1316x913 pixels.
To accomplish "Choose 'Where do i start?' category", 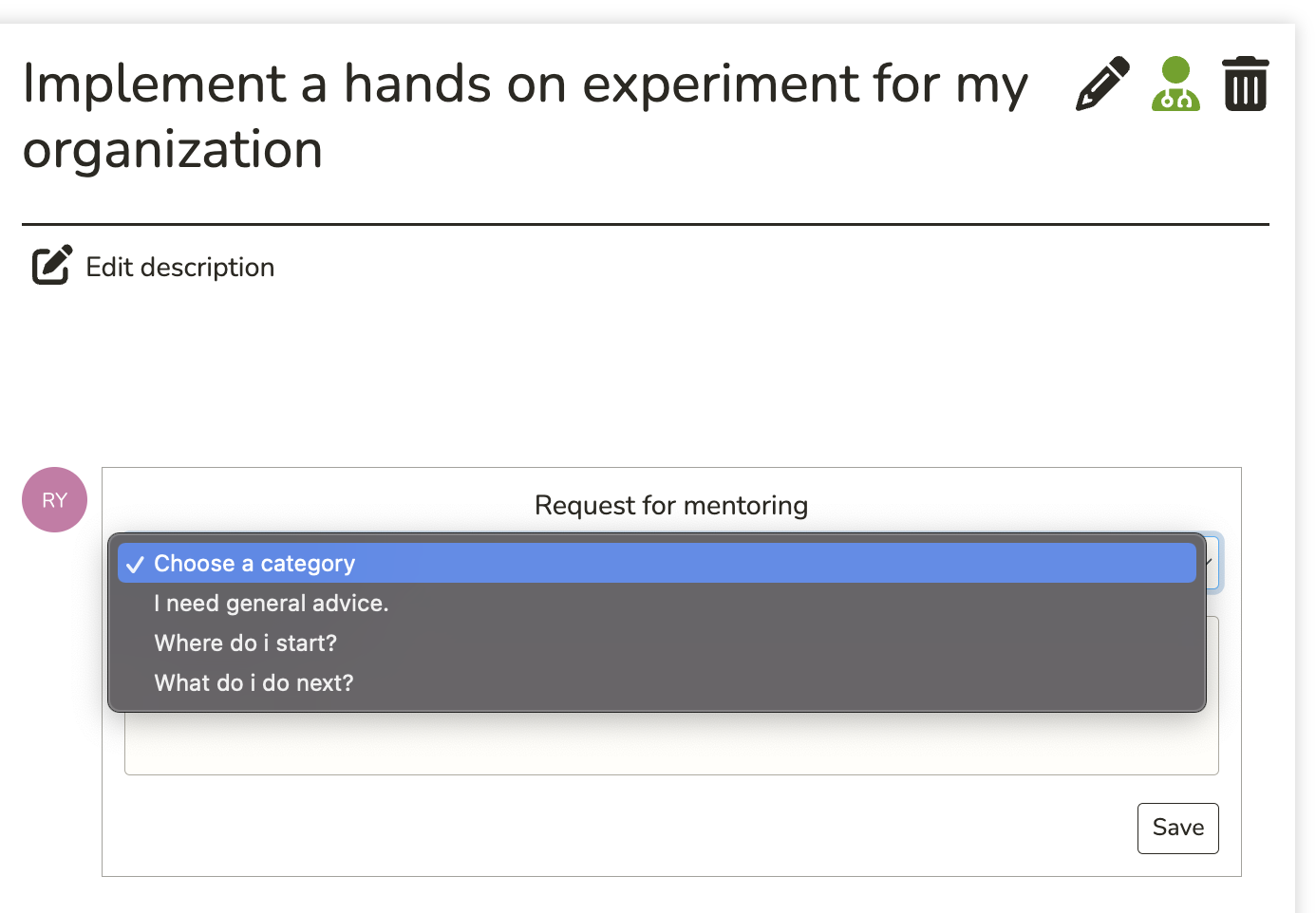I will click(x=246, y=643).
